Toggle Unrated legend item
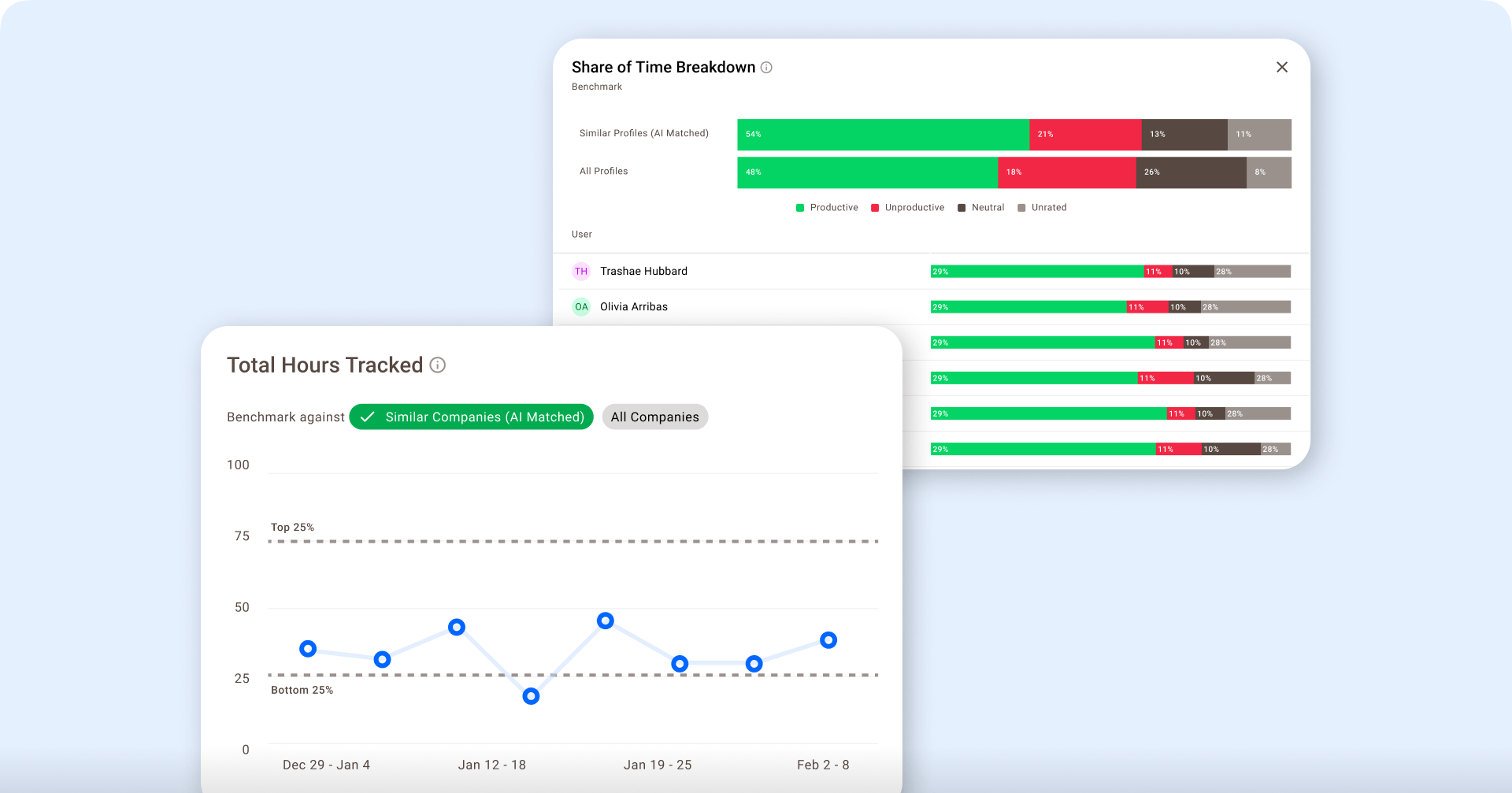This screenshot has width=1512, height=793. pyautogui.click(x=1042, y=207)
